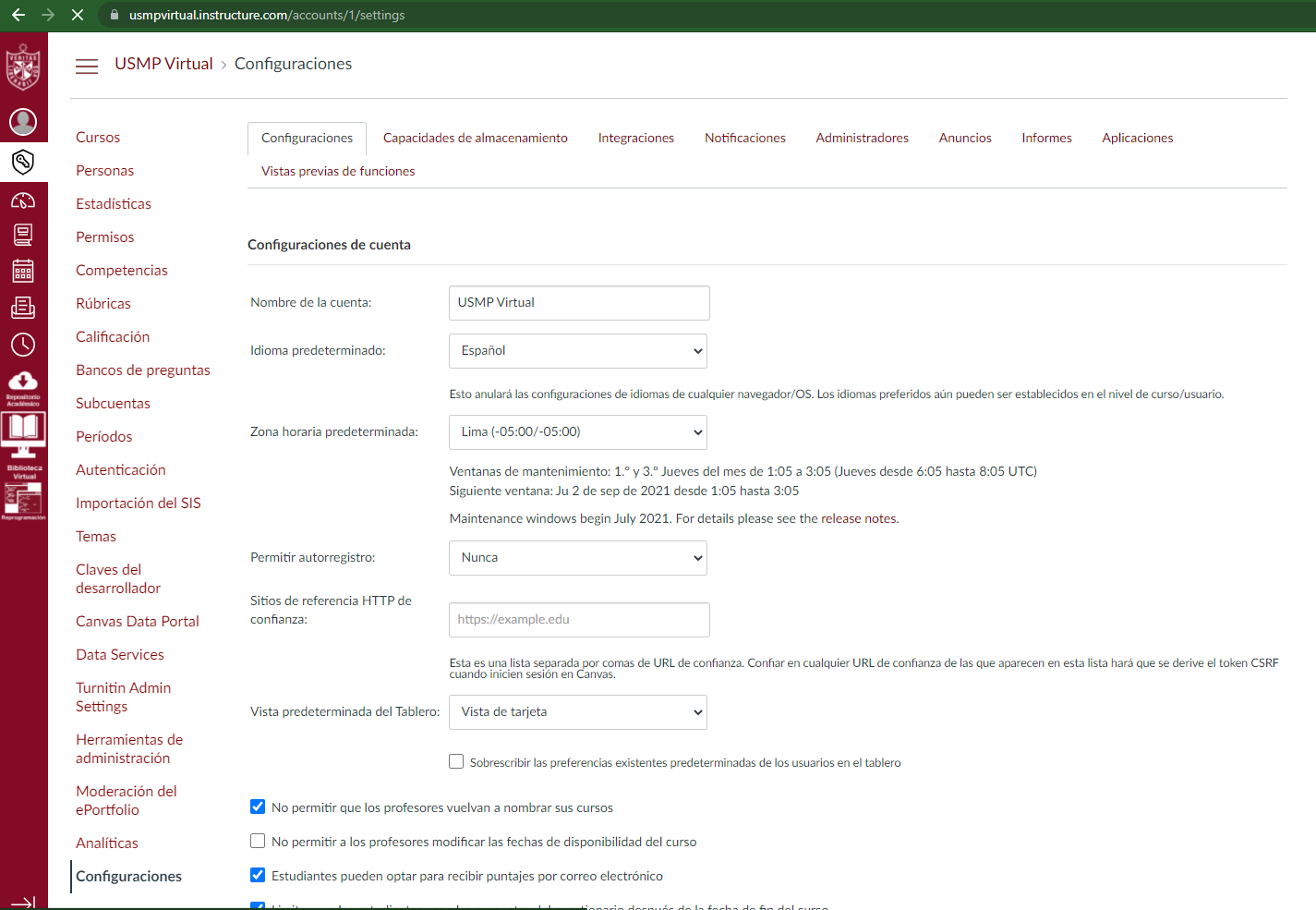The image size is (1316, 910).
Task: Open the Permisos sidebar link
Action: (105, 237)
